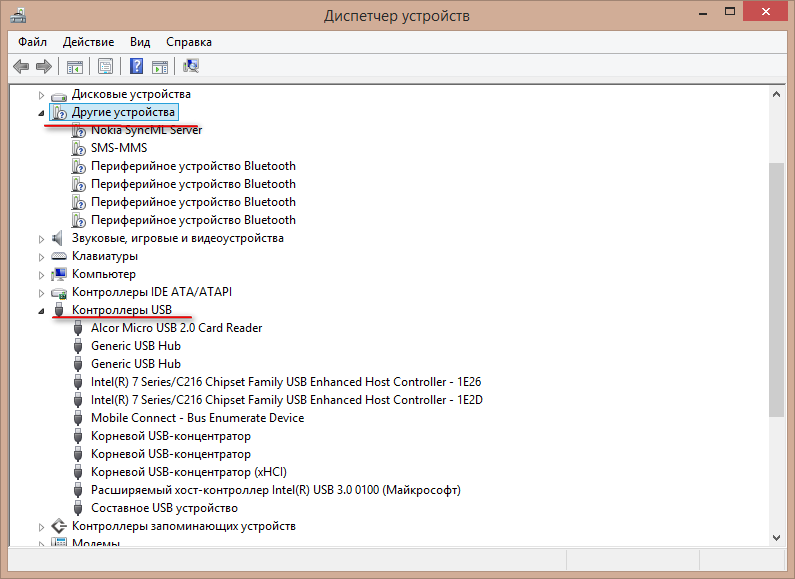Select Дисковые устройства category label
The width and height of the screenshot is (795, 579).
(131, 94)
